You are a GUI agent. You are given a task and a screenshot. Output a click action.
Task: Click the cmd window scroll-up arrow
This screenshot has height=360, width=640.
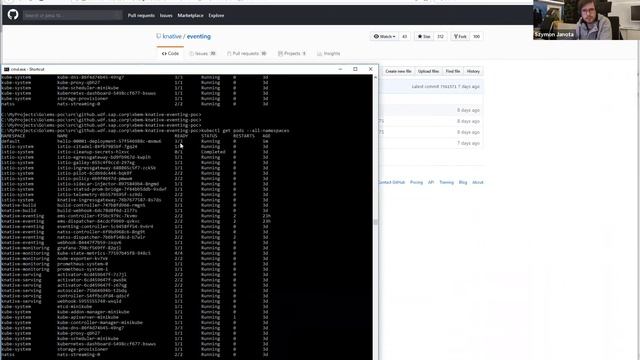376,78
